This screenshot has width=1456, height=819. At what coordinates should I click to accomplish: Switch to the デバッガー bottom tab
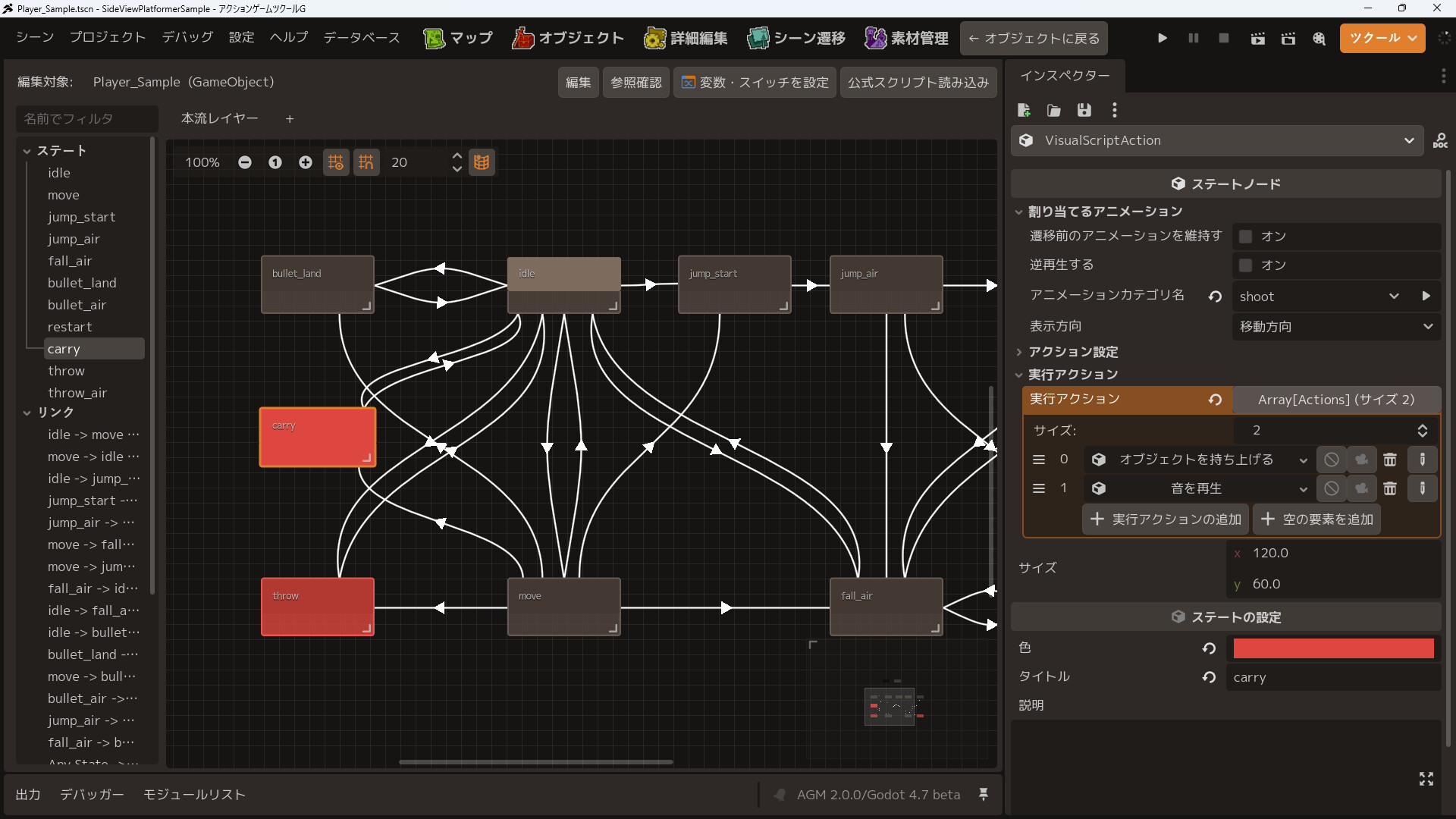92,794
